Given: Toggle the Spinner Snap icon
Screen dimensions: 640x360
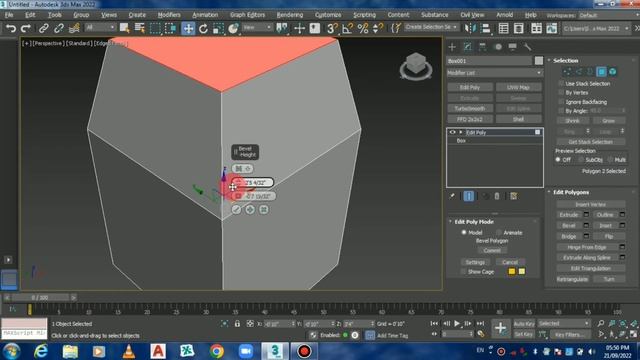Looking at the screenshot, I should point(378,28).
